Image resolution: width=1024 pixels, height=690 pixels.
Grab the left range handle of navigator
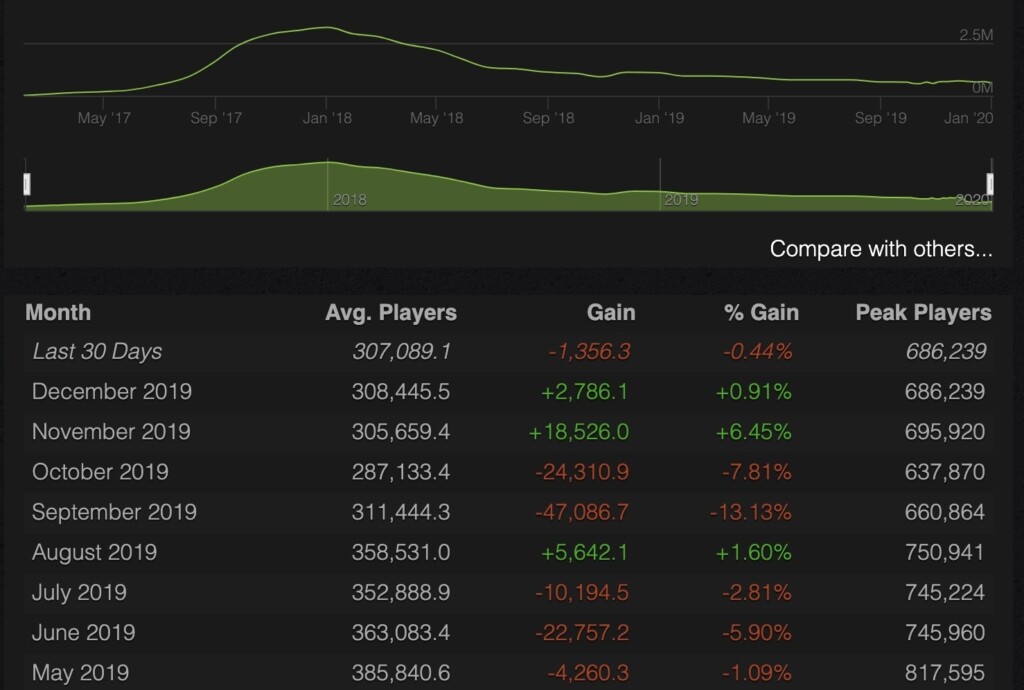(27, 184)
